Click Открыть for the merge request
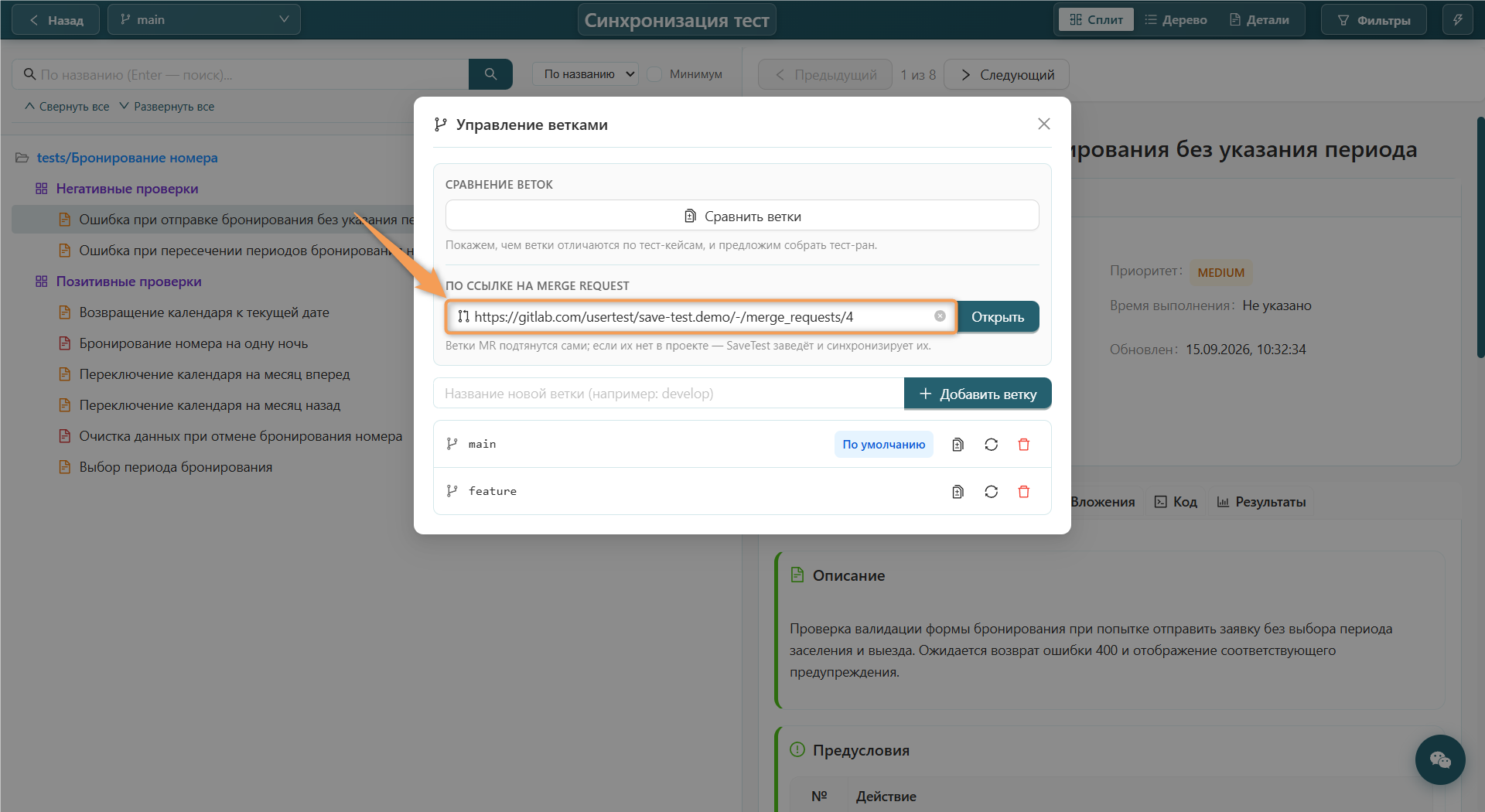1485x812 pixels. click(x=998, y=317)
